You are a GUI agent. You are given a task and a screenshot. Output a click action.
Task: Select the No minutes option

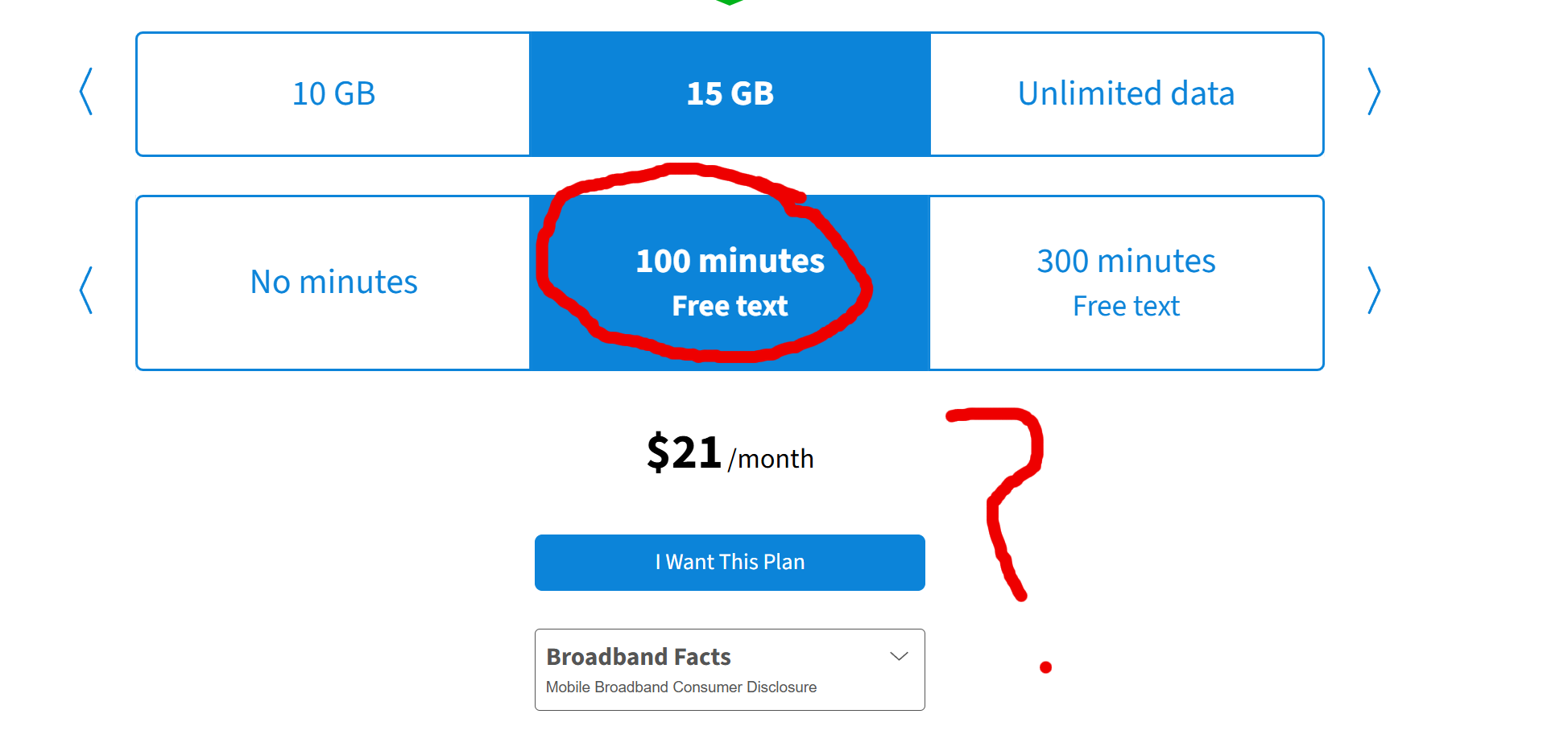click(333, 283)
